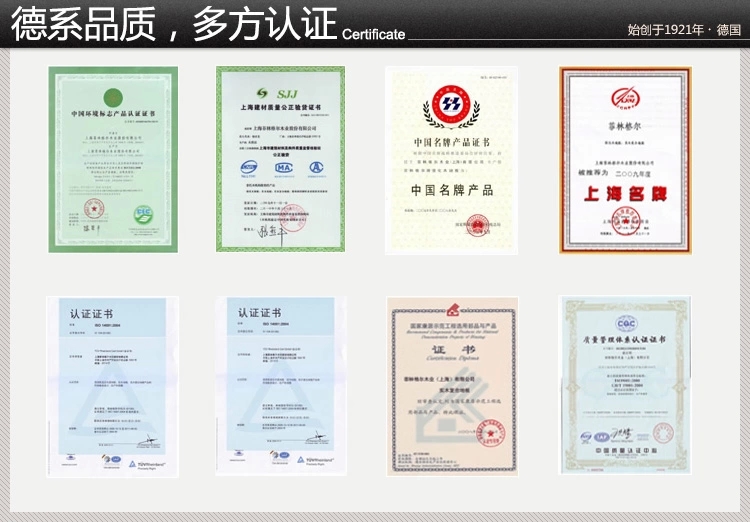The height and width of the screenshot is (522, 750).
Task: Click the SJJ logo on the green-bordered certificate
Action: click(281, 92)
